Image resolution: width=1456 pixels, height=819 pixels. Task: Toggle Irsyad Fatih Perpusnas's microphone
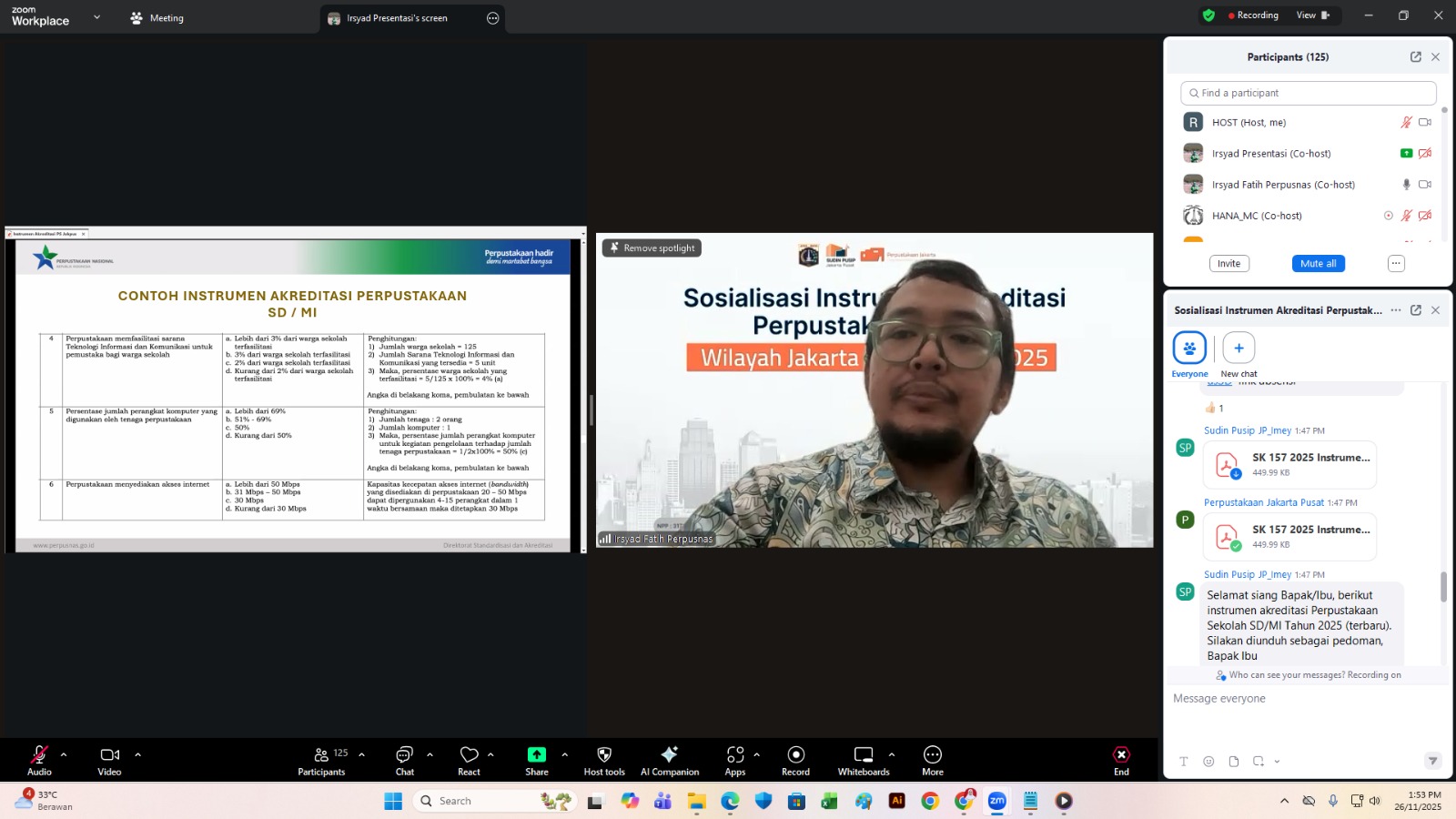pos(1406,184)
